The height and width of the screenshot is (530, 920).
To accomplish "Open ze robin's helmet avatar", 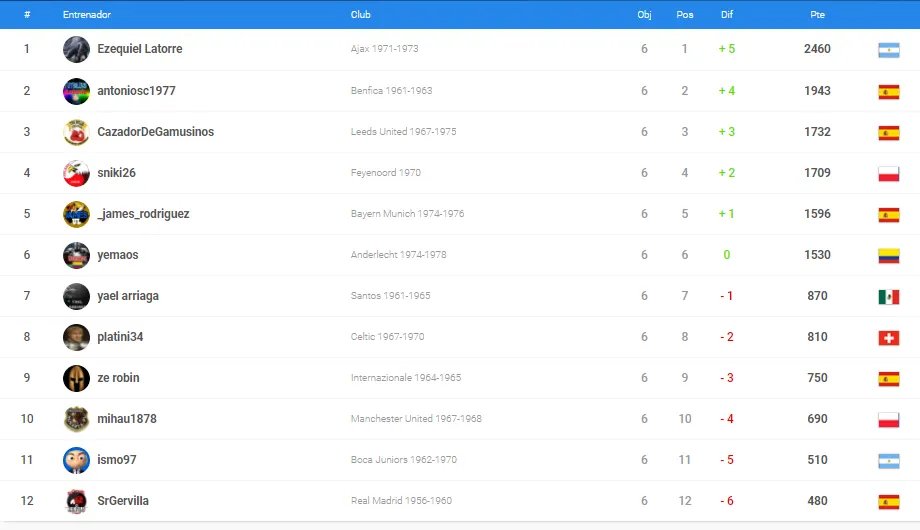I will pos(76,379).
